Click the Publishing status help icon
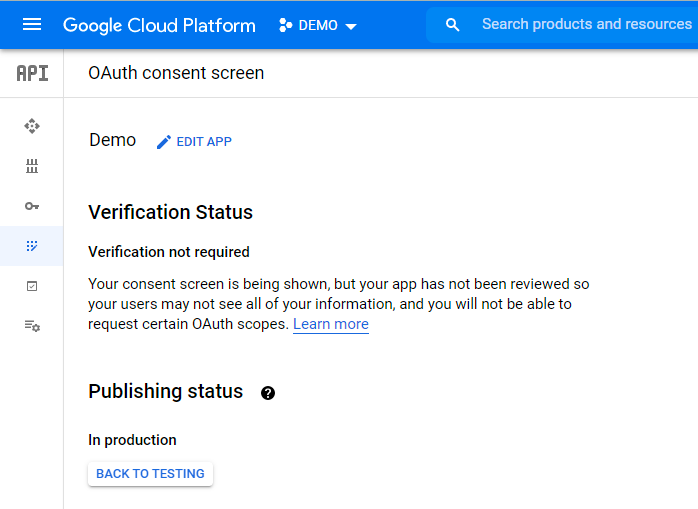 click(x=268, y=393)
